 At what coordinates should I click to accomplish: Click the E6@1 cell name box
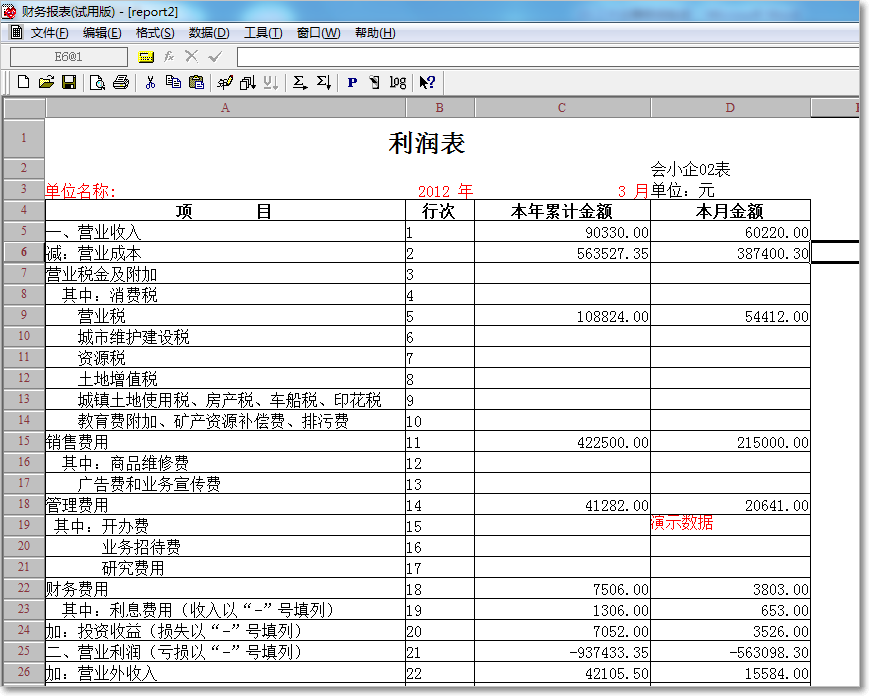(x=68, y=57)
